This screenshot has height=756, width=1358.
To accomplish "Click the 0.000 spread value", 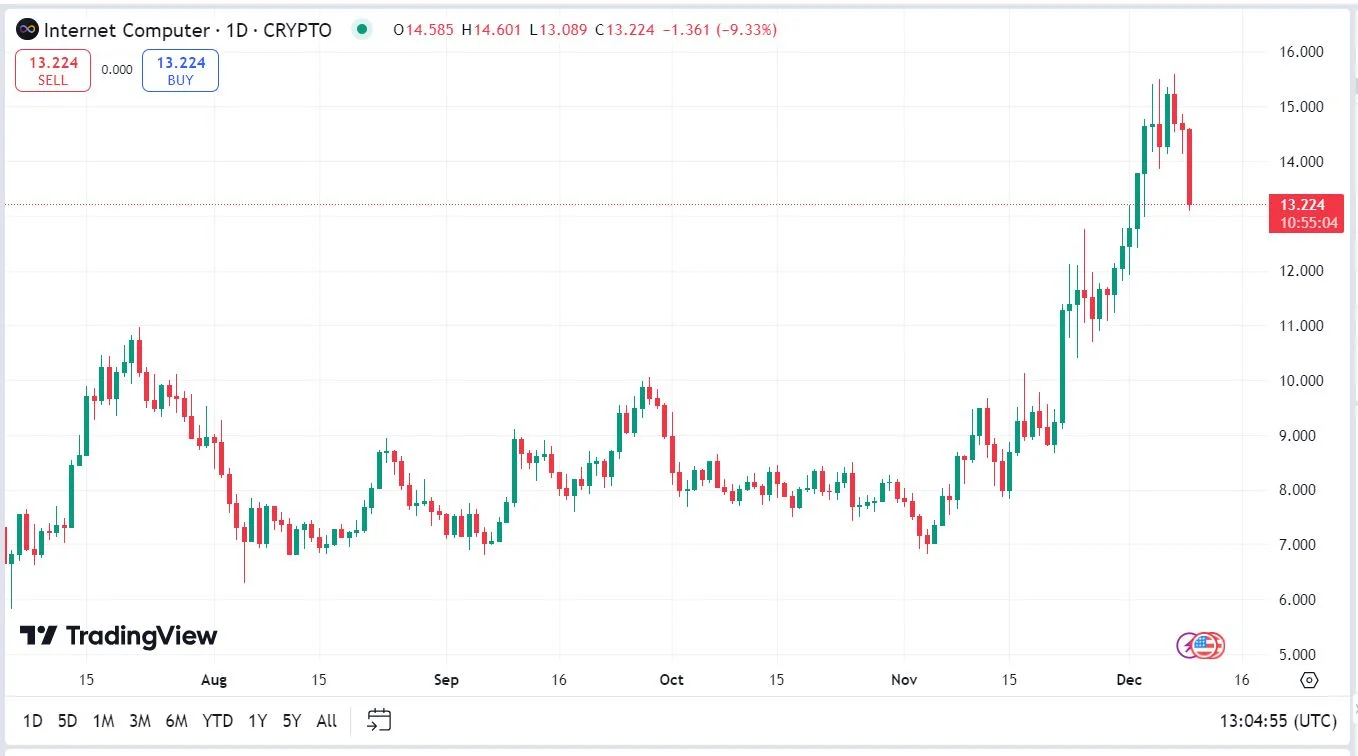I will click(117, 70).
